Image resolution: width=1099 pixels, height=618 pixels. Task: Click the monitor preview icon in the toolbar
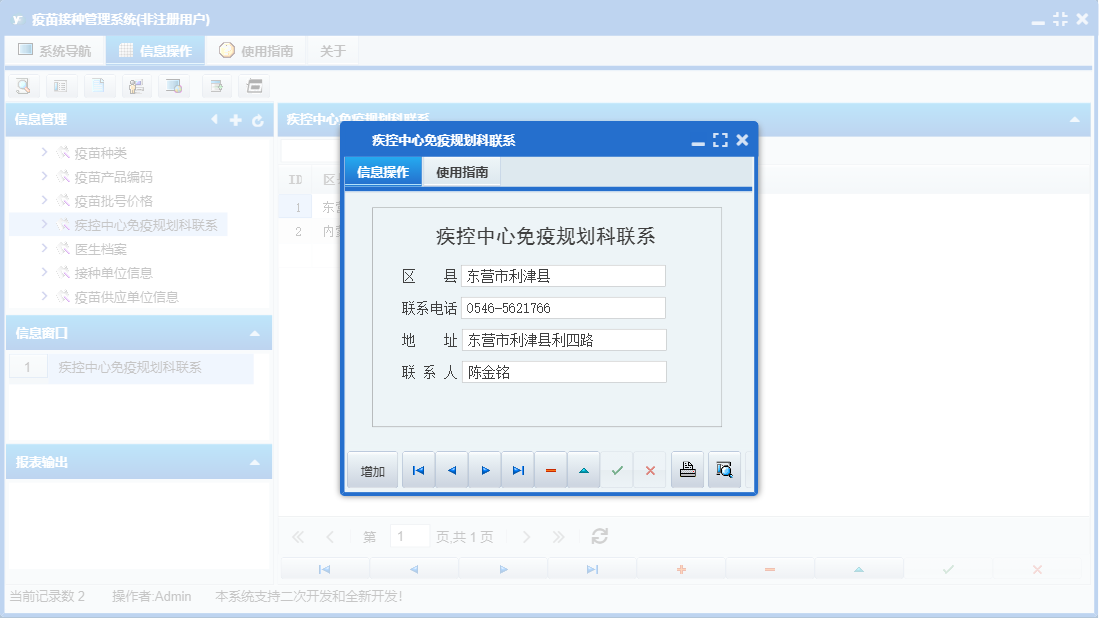click(173, 86)
